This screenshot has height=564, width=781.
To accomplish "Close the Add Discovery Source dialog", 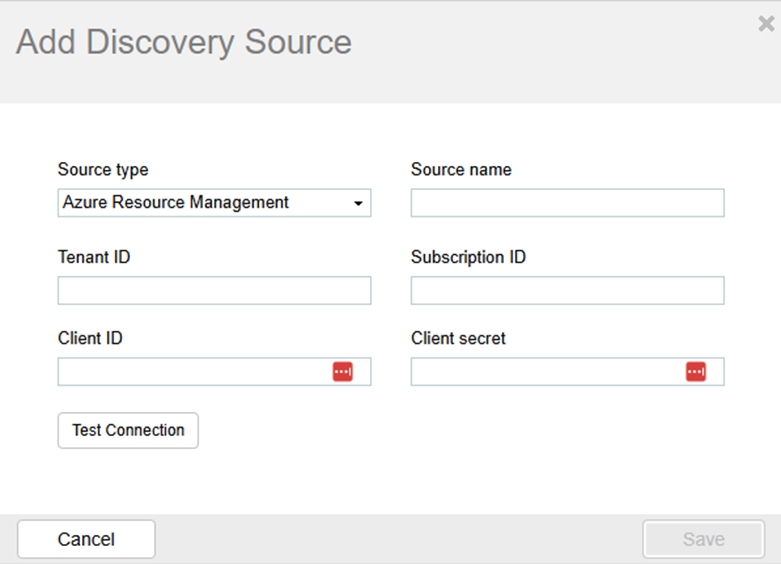I will click(x=766, y=25).
